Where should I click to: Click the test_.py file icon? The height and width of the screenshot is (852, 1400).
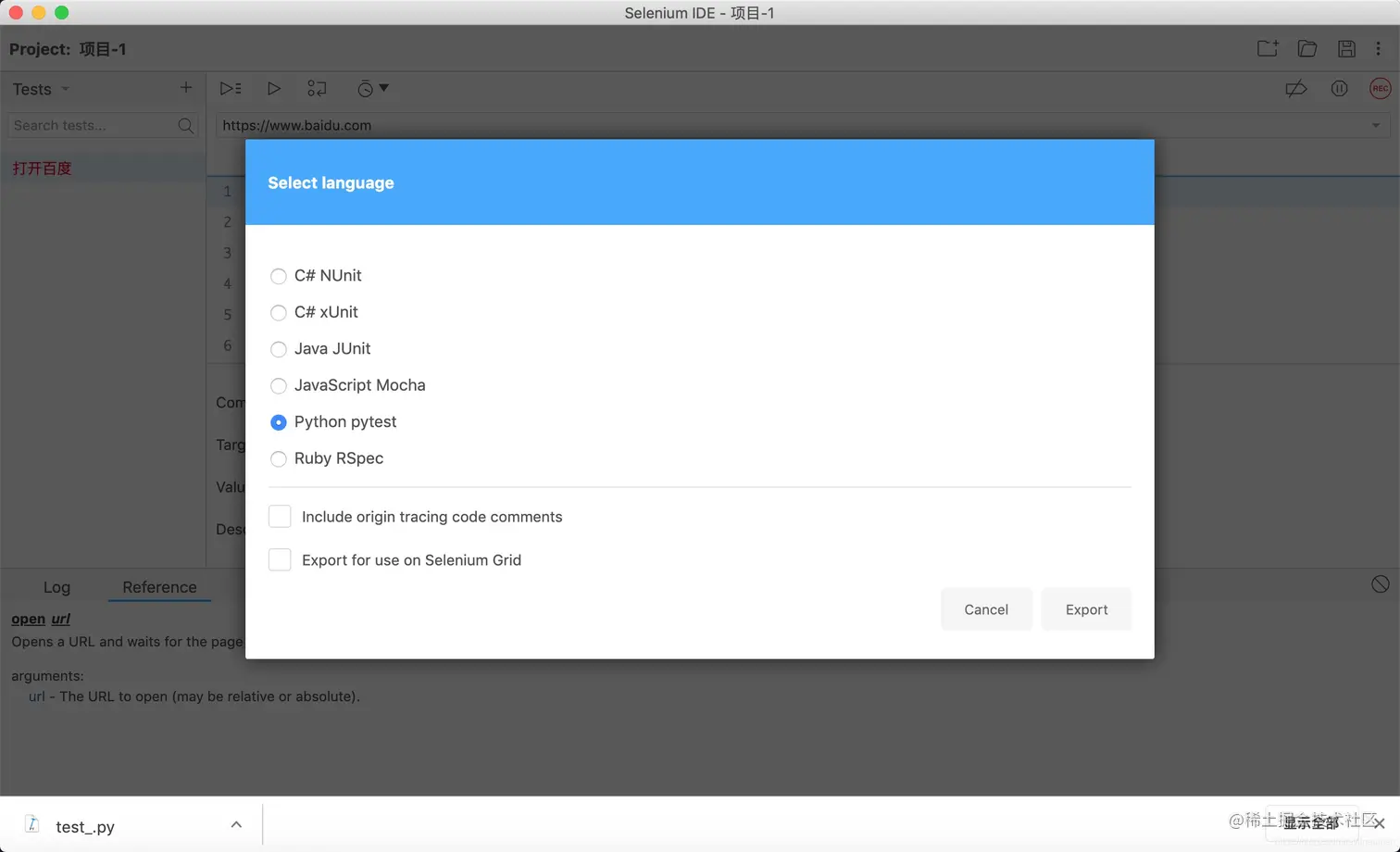pyautogui.click(x=31, y=824)
